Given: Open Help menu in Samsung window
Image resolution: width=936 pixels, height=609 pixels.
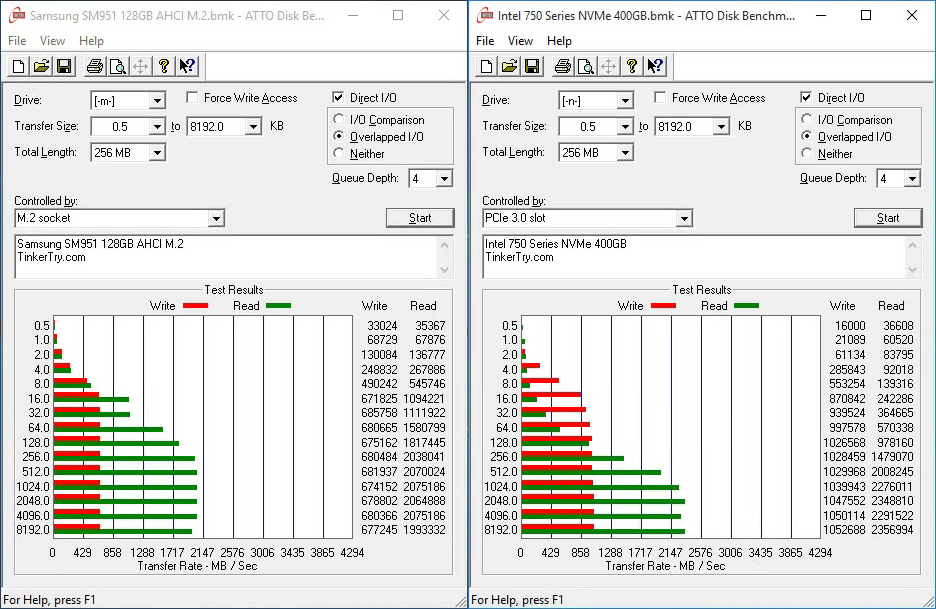Looking at the screenshot, I should 91,41.
